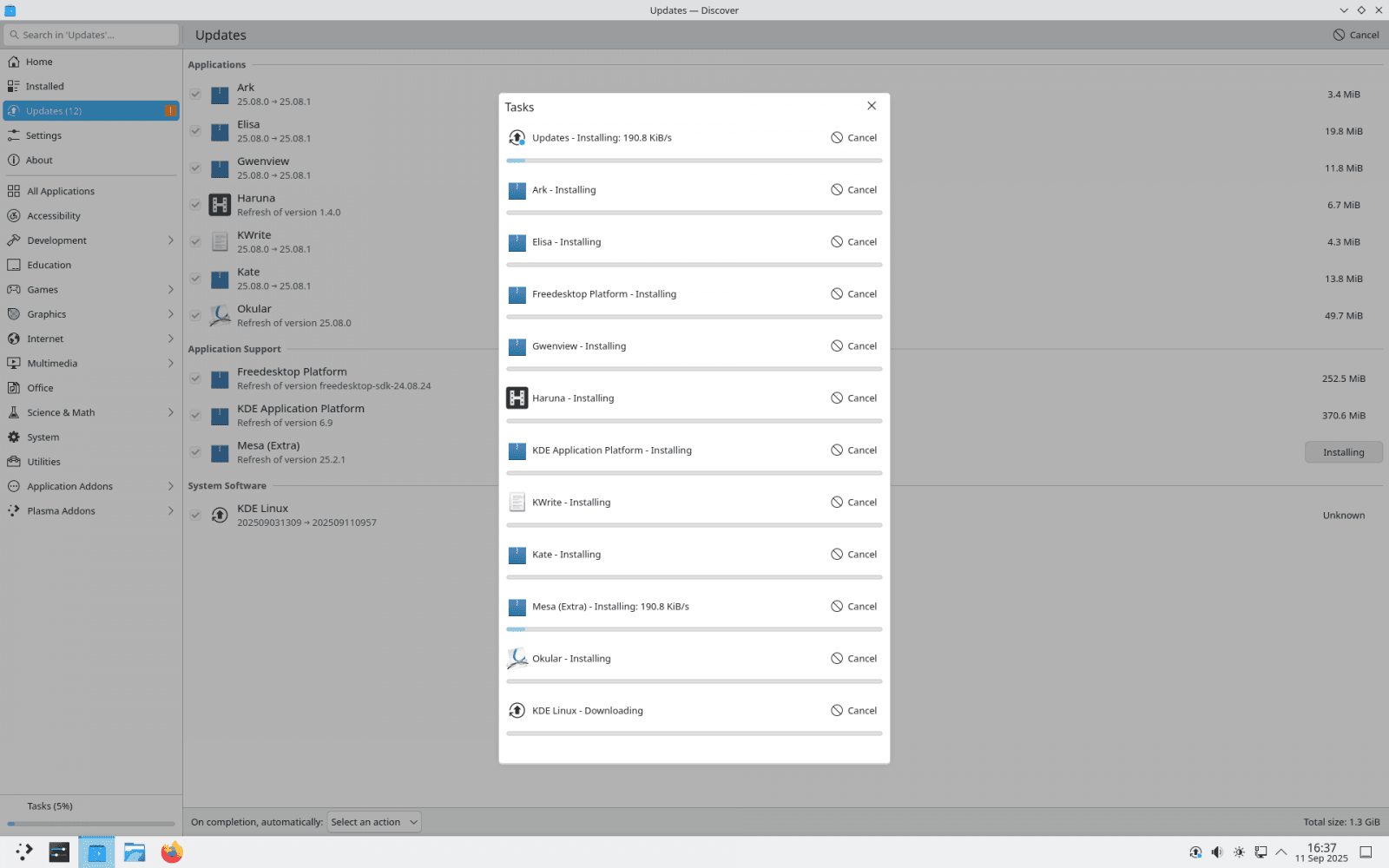
Task: Click the Updates overall progress bar in Tasks
Action: 694,161
